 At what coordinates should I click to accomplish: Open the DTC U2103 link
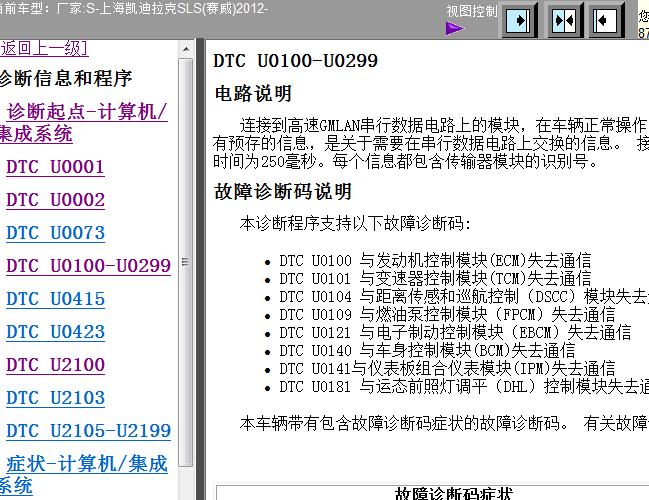(x=55, y=398)
